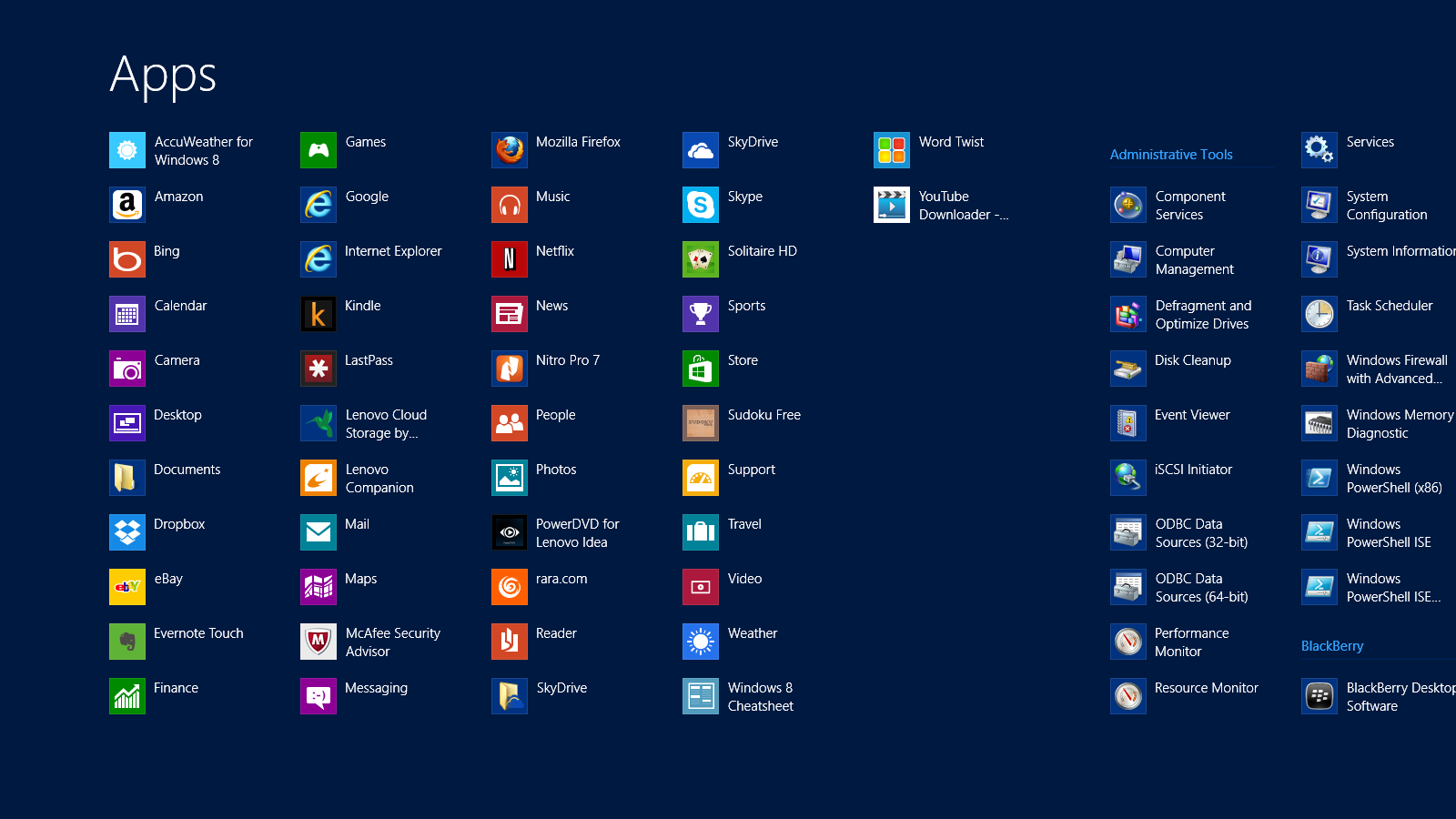Choose ODBC Data Sources (32-bit) label
This screenshot has width=1456, height=819.
tap(1201, 533)
